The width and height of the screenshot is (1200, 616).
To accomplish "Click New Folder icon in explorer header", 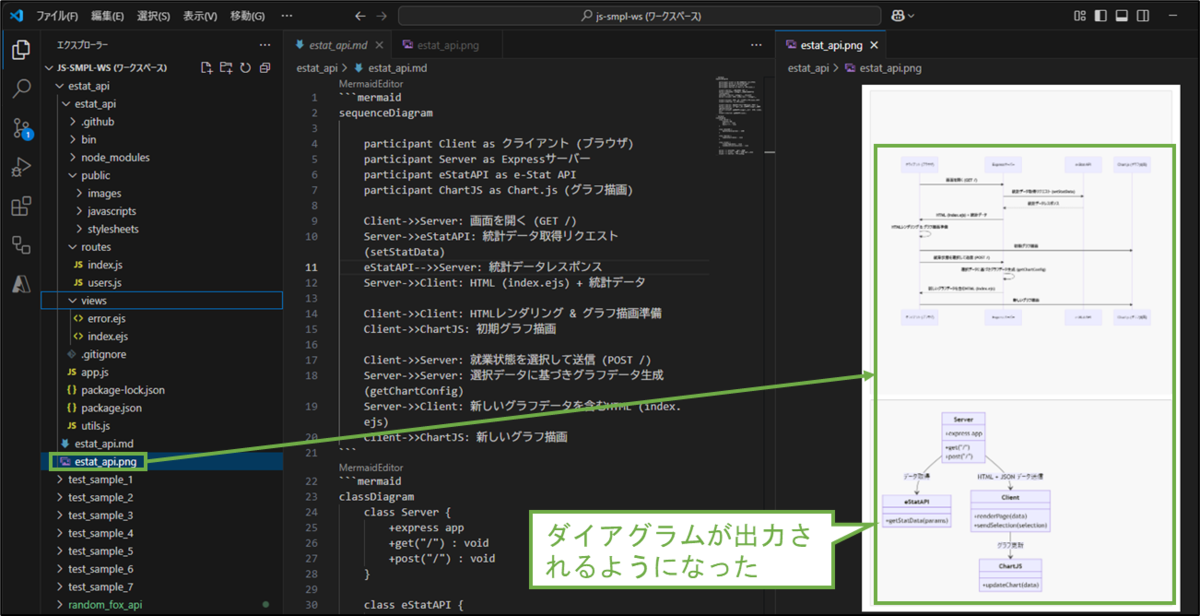I will pos(226,68).
